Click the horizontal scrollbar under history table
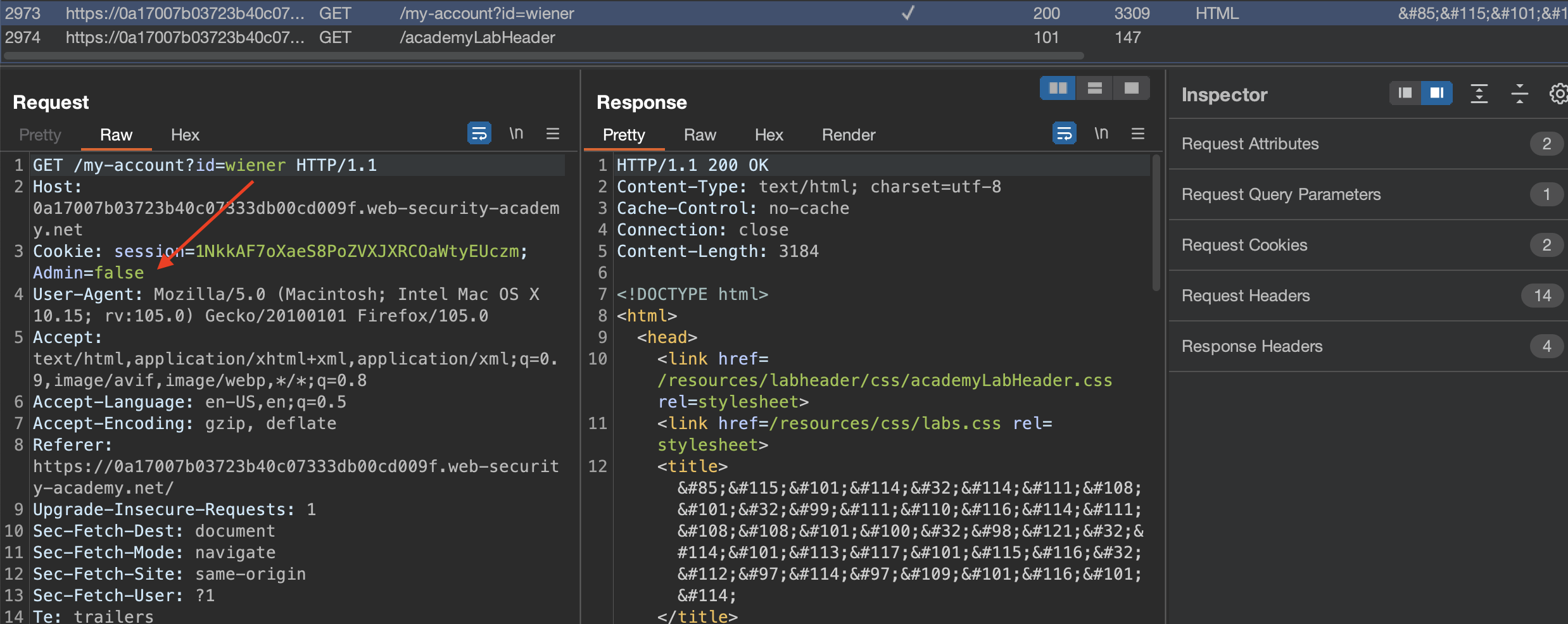The height and width of the screenshot is (624, 1568). click(x=543, y=56)
